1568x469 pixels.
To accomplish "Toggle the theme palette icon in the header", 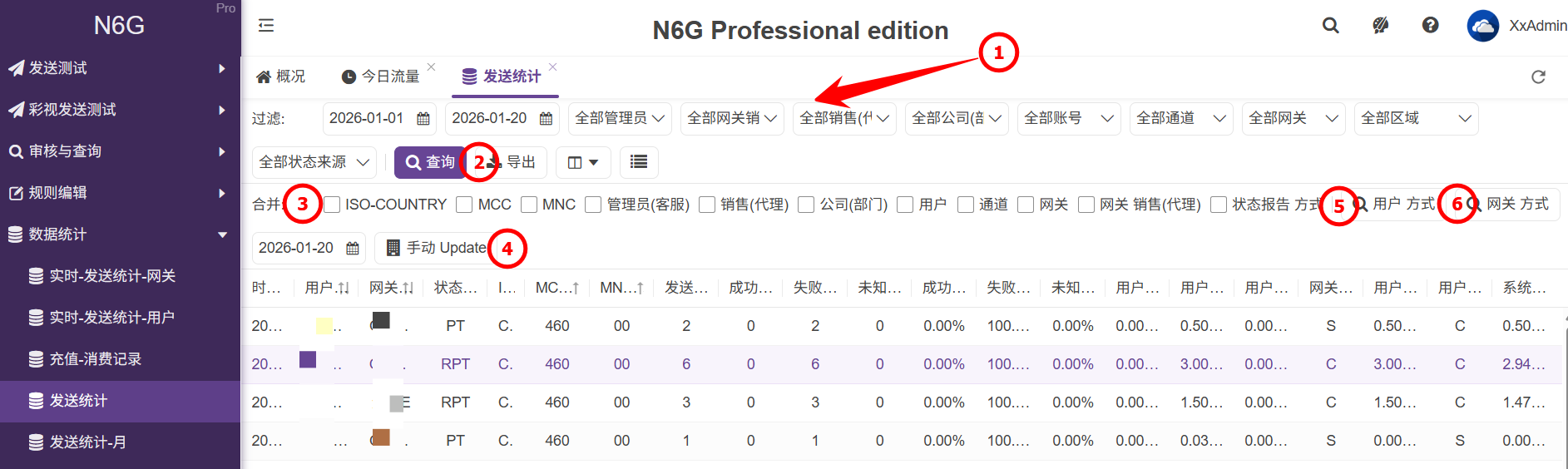I will point(1381,26).
